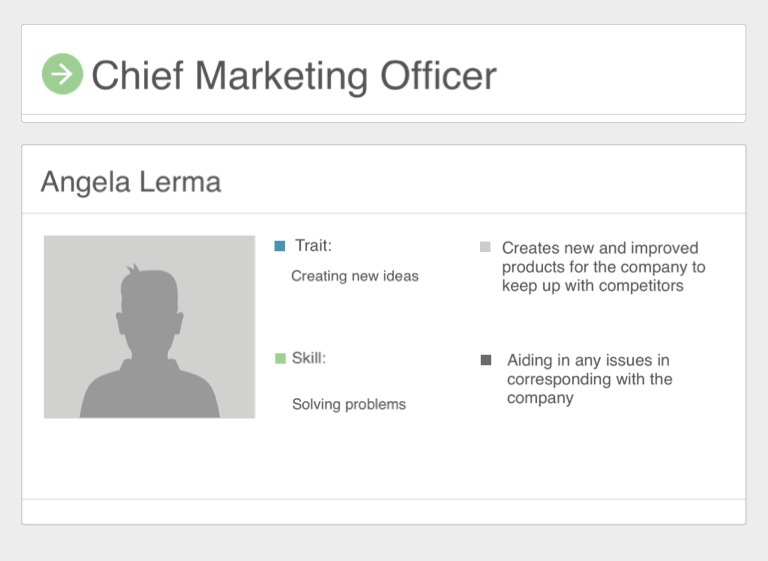Click the Solving problems text

(349, 404)
